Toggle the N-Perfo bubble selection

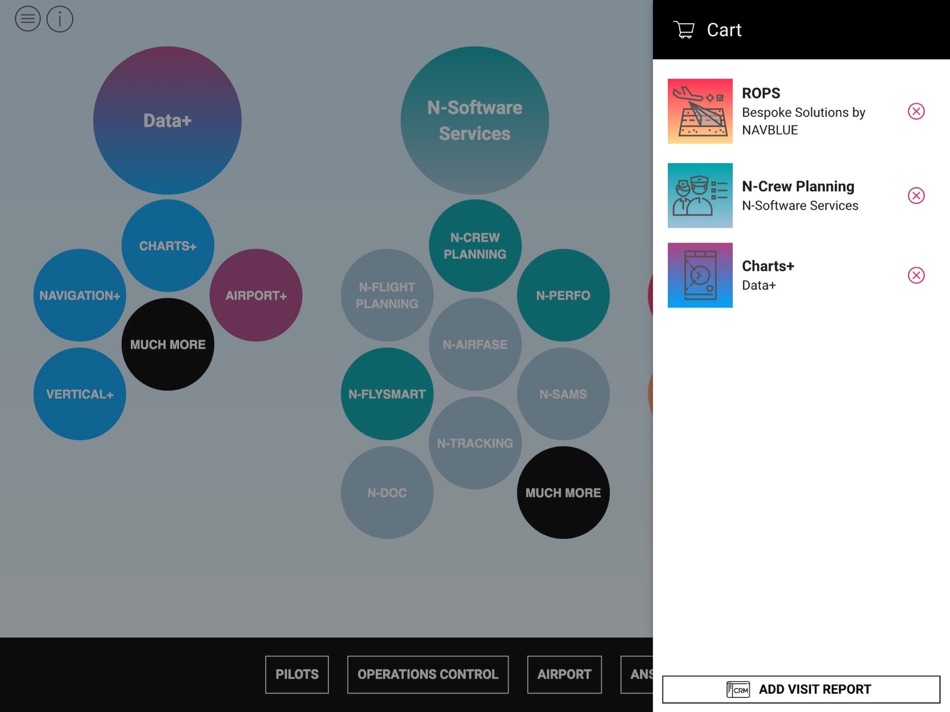pos(563,295)
